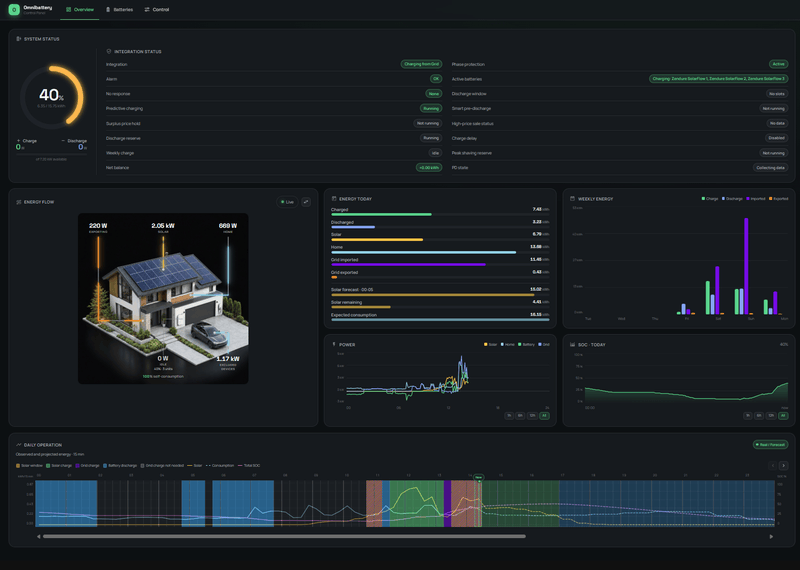800x570 pixels.
Task: Click the expand energy flow icon
Action: 306,202
